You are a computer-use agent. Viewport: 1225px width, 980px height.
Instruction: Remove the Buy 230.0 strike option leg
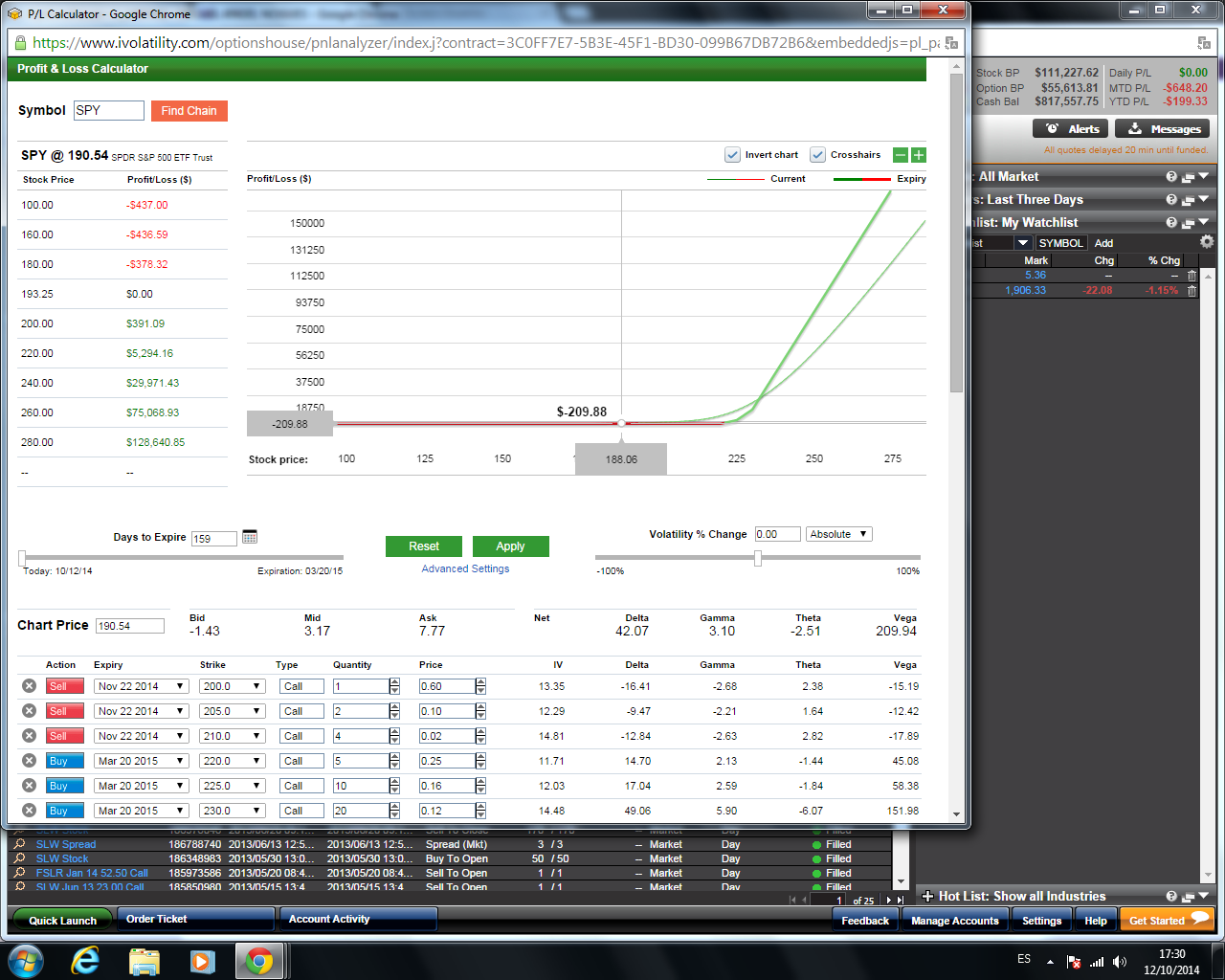(x=29, y=811)
